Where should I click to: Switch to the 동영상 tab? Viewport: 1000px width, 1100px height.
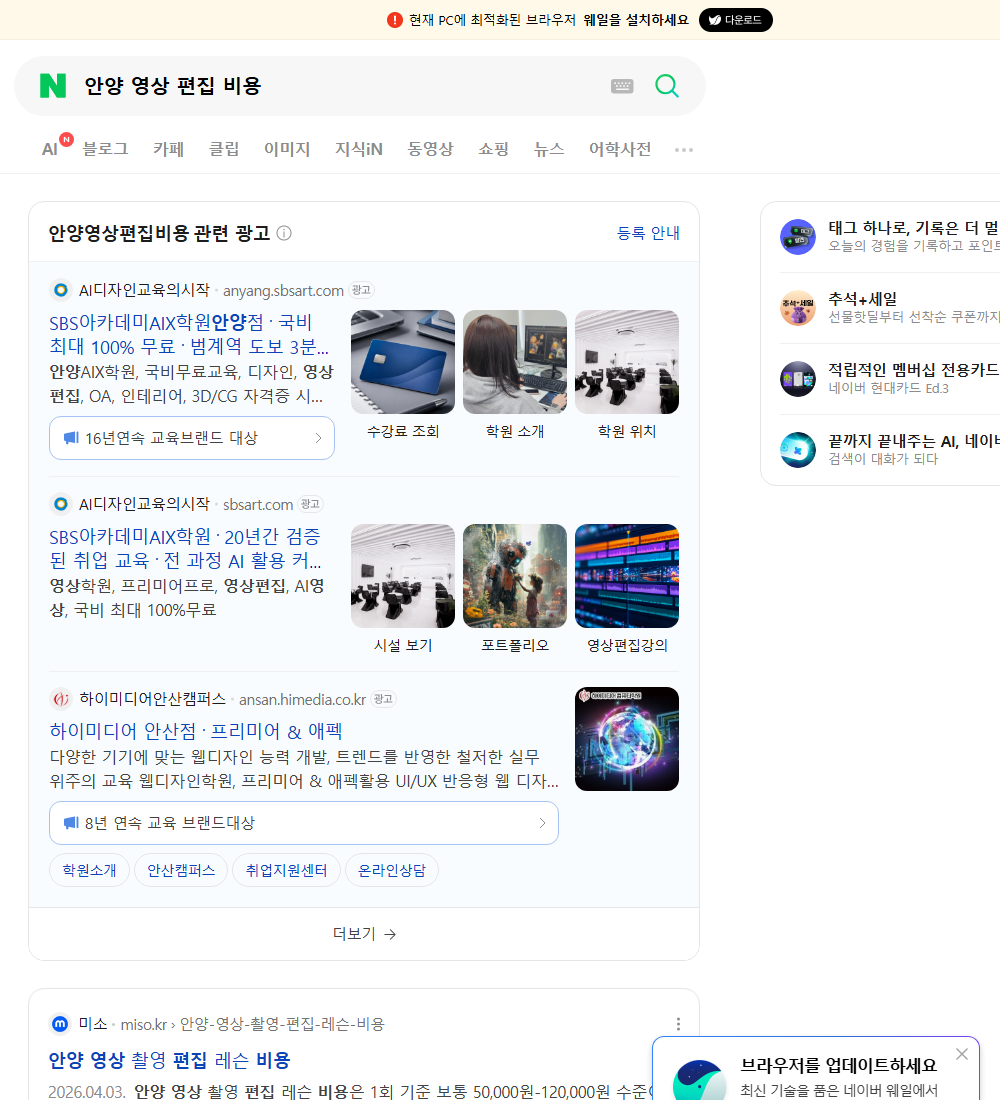[431, 149]
